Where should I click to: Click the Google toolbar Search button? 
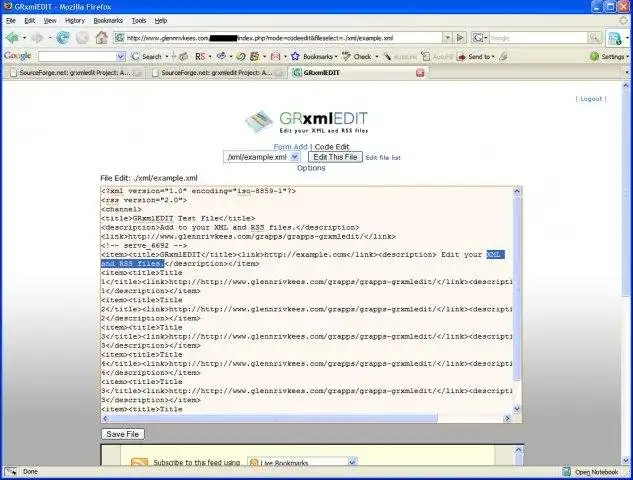click(147, 57)
